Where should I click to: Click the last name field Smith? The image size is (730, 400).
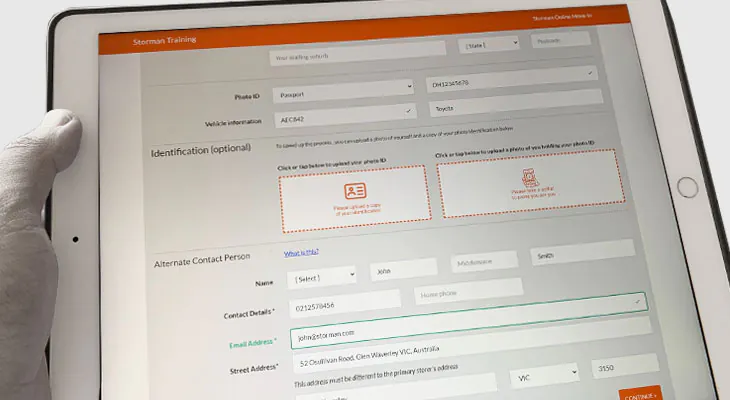[x=582, y=252]
